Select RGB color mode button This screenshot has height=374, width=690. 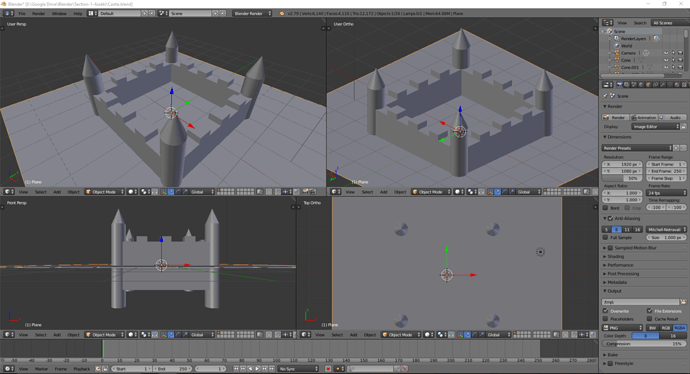pyautogui.click(x=666, y=328)
